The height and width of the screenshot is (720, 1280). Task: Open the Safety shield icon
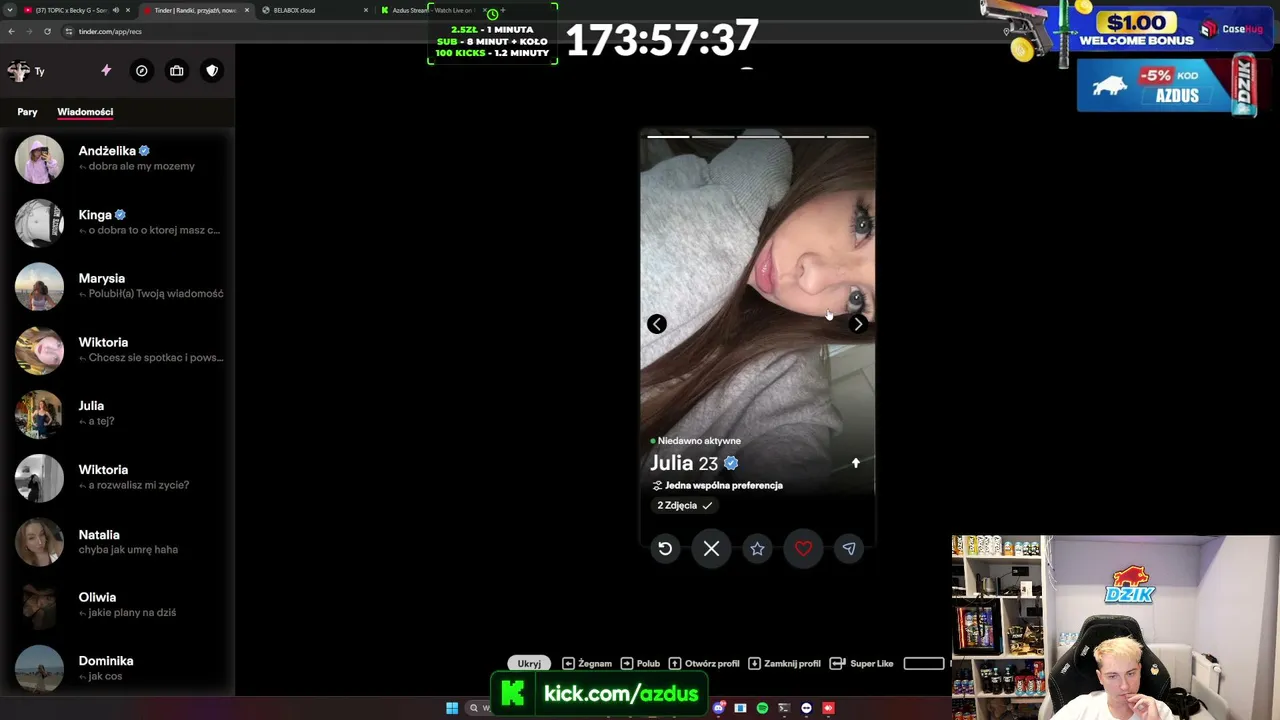click(x=212, y=71)
